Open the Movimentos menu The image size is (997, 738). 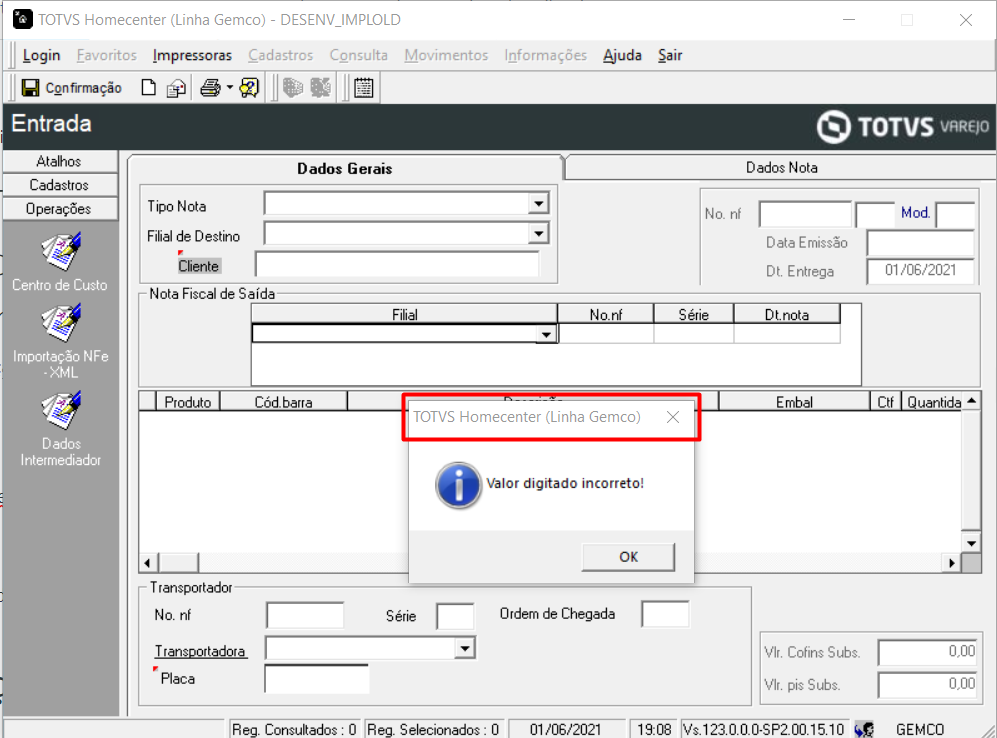click(x=446, y=55)
